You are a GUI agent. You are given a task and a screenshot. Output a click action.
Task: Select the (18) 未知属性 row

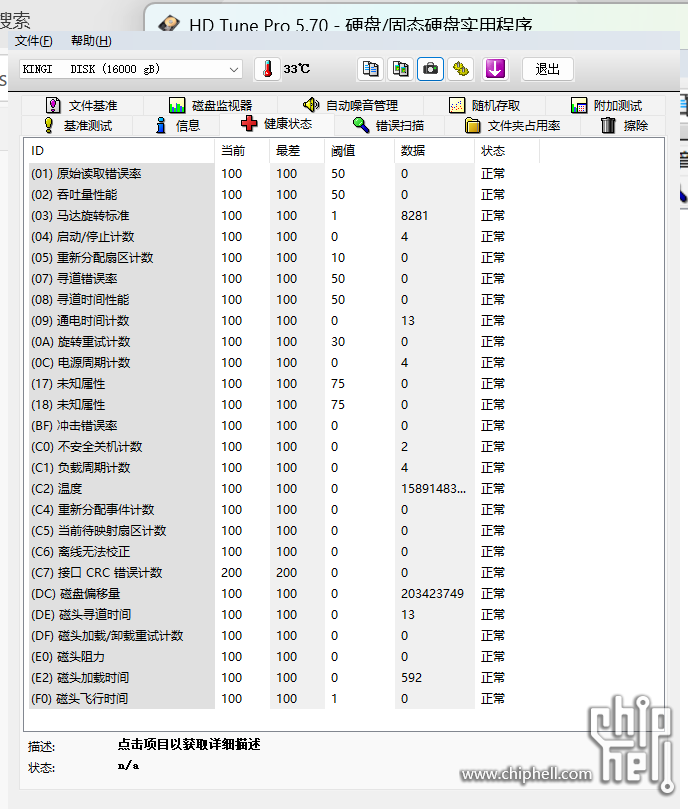coord(284,404)
